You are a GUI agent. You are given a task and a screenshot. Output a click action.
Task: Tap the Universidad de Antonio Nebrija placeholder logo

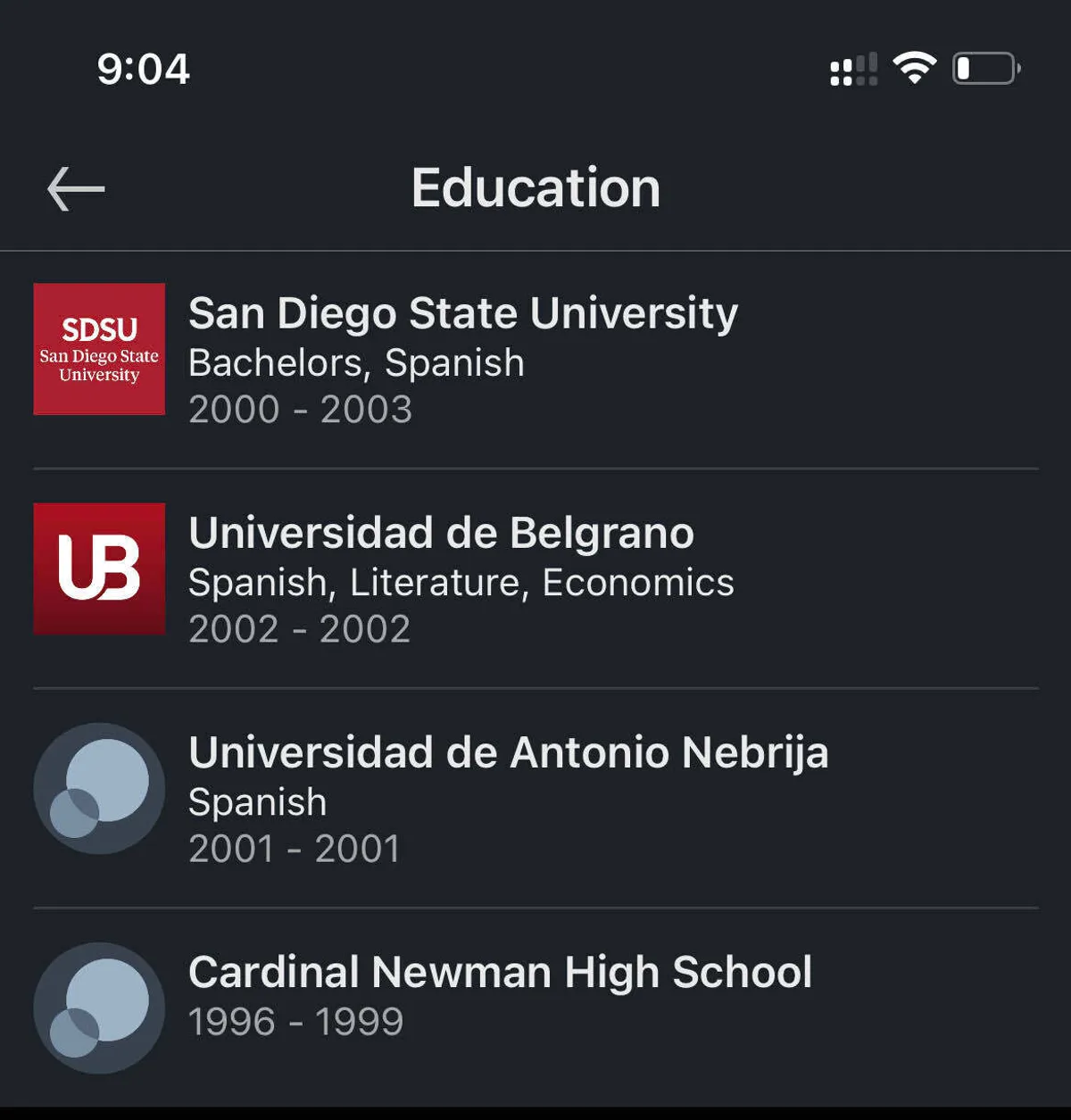[x=99, y=788]
